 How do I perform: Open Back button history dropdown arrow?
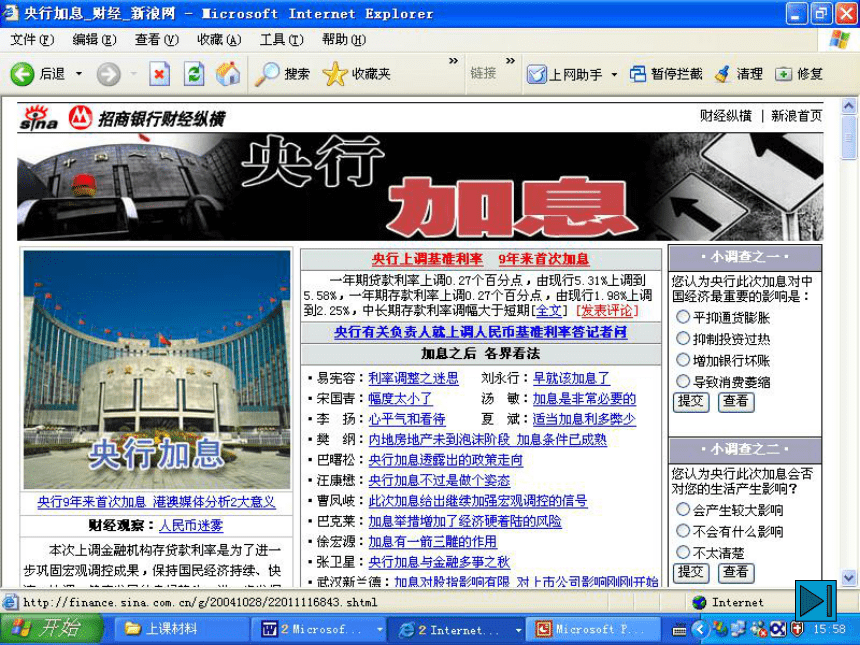[79, 73]
